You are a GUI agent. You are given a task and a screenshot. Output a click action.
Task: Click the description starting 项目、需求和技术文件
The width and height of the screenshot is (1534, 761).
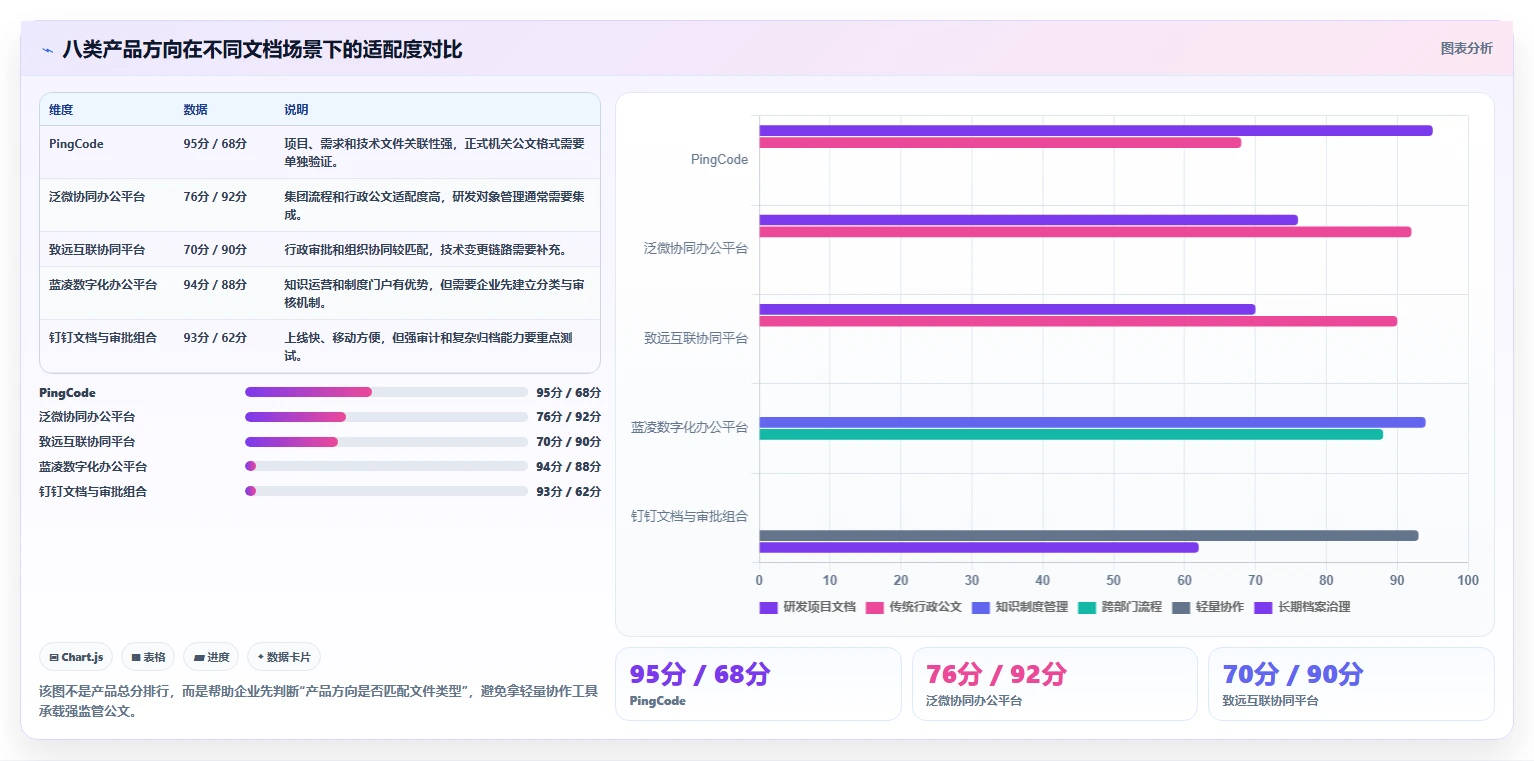(435, 152)
